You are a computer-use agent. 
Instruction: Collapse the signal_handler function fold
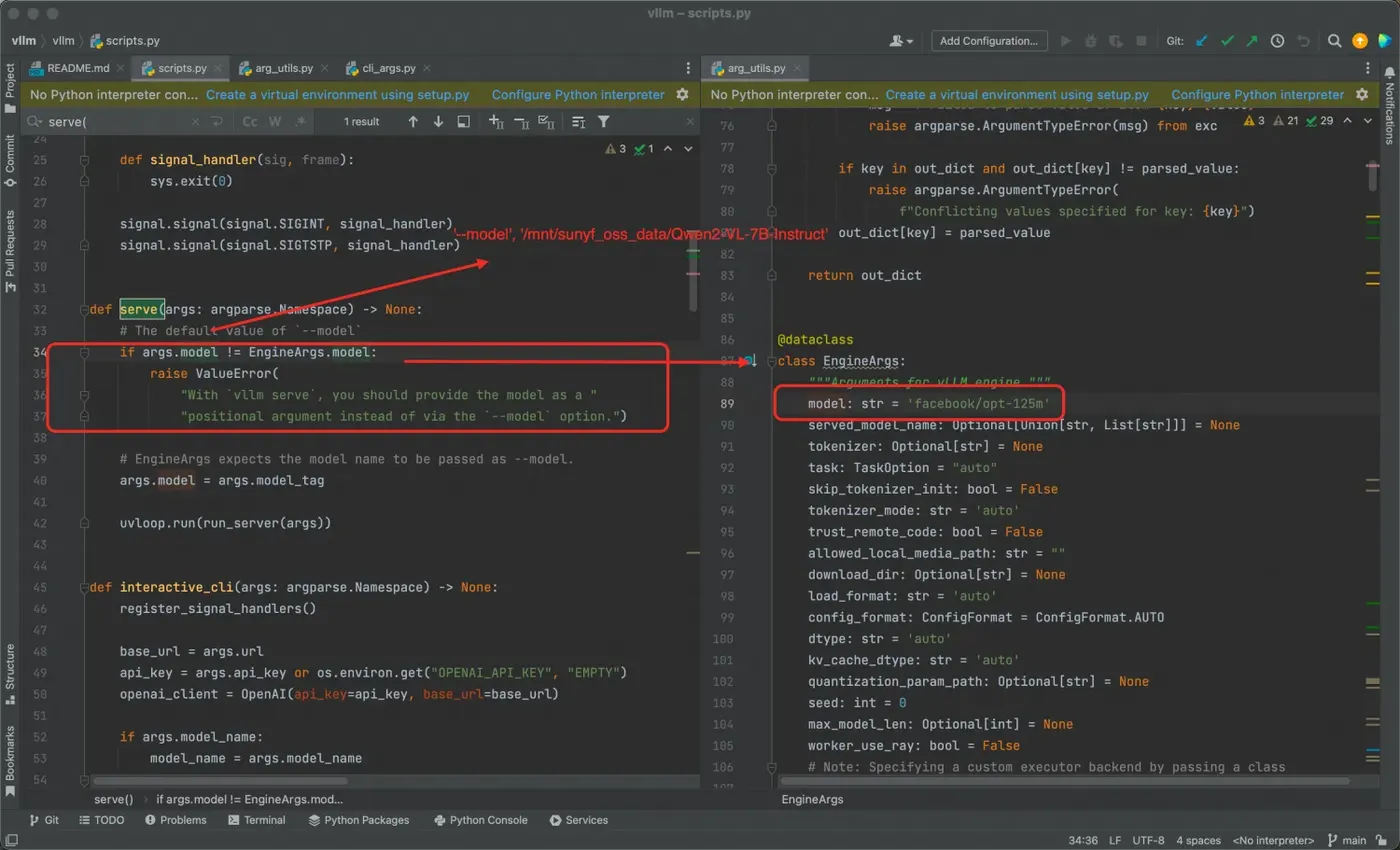[86, 159]
